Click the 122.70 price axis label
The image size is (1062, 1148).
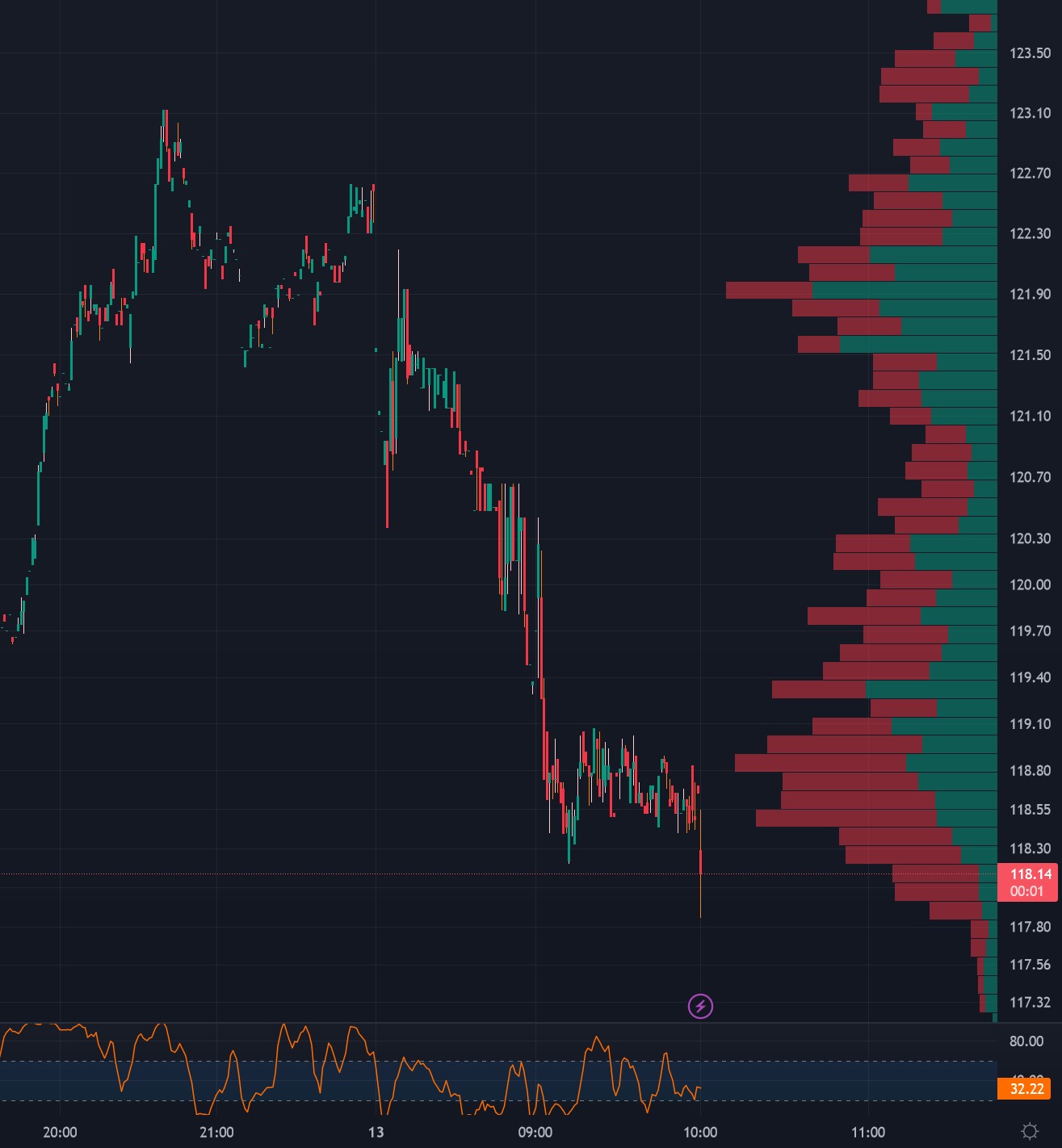coord(1031,174)
